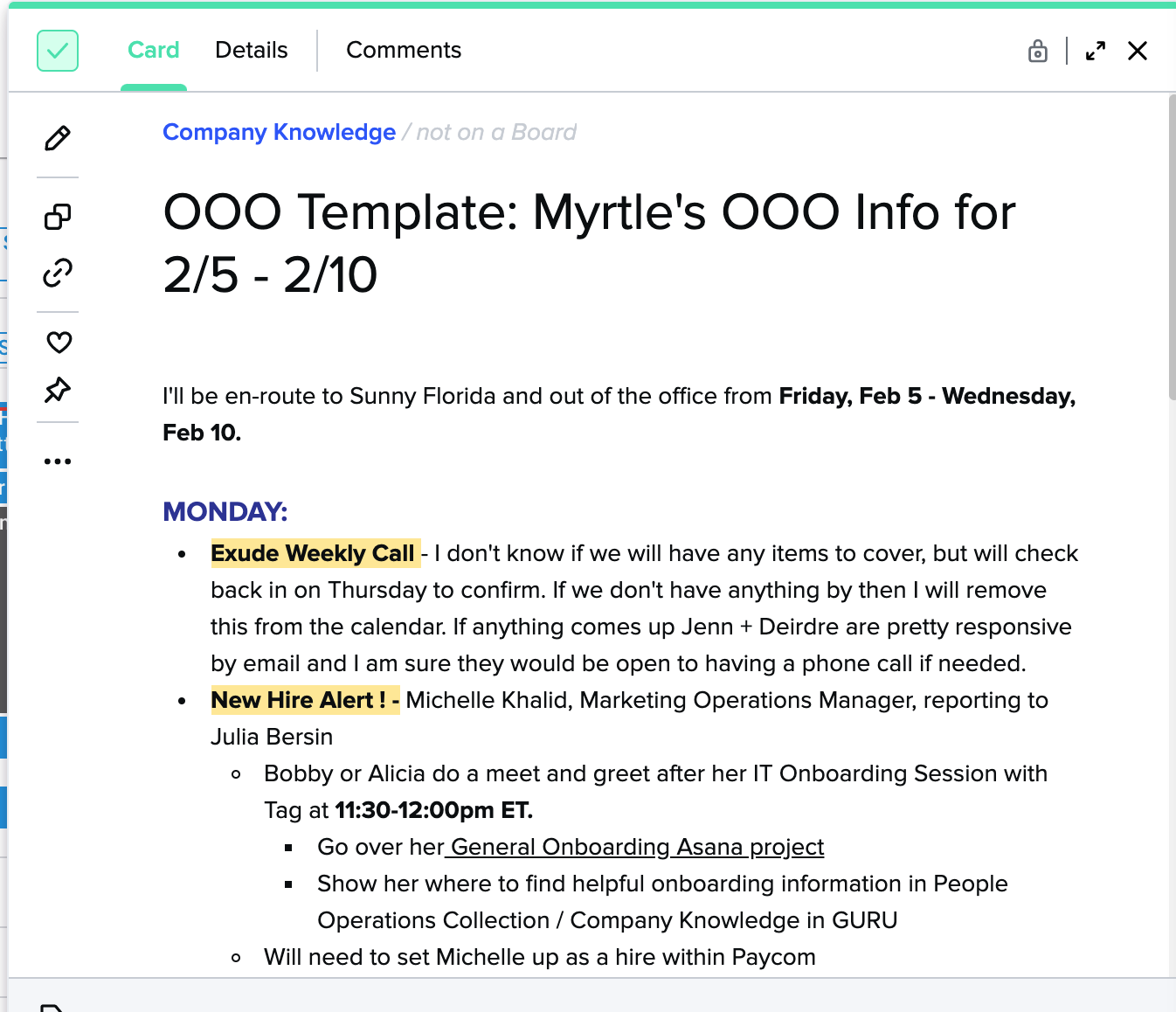The image size is (1176, 1012).
Task: Click the highlighted Exude Weekly Call text
Action: (313, 553)
